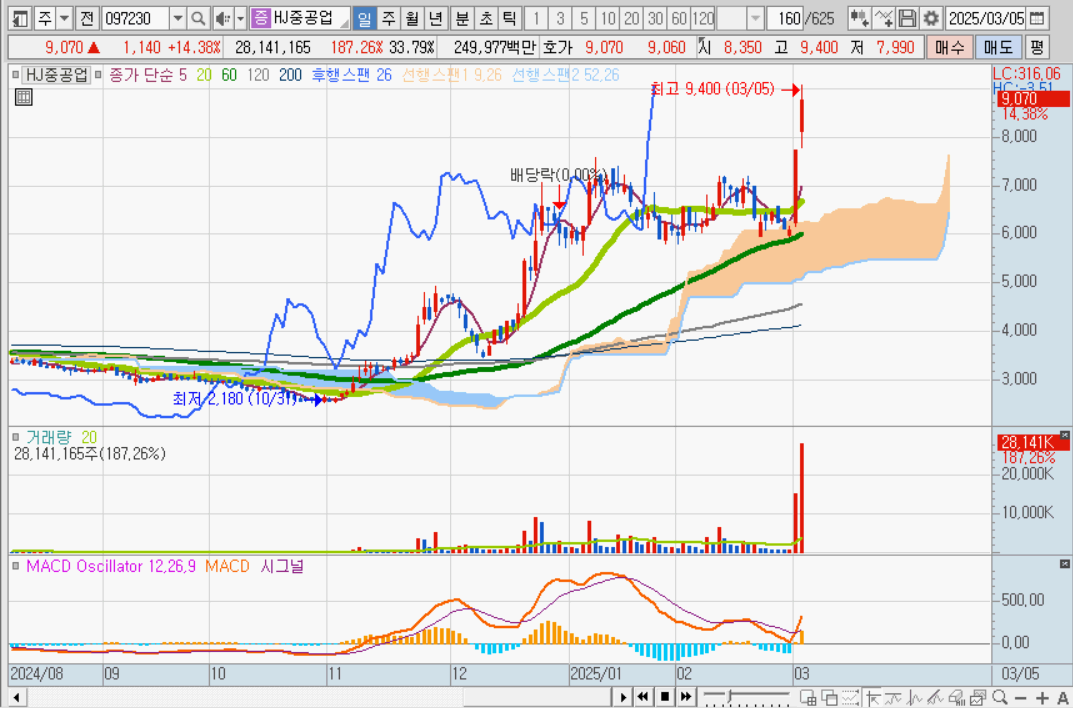The image size is (1073, 708).
Task: Click the scroll-left arrow of horizontal scrollbar
Action: (x=16, y=698)
